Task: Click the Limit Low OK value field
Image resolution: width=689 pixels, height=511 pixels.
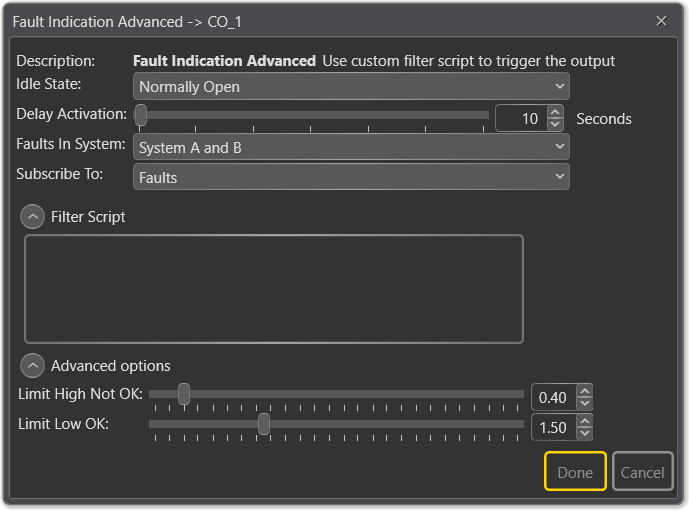Action: pyautogui.click(x=553, y=427)
